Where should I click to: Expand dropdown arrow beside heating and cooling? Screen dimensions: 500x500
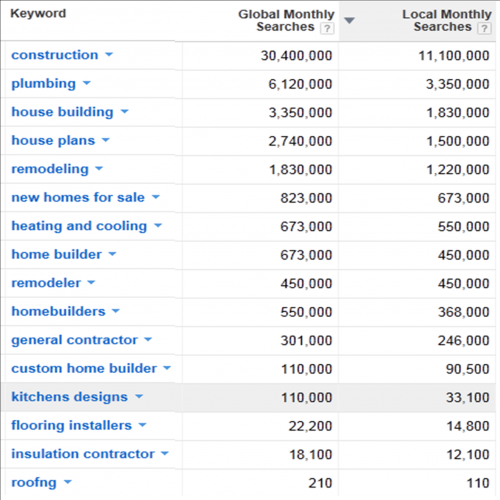click(158, 225)
